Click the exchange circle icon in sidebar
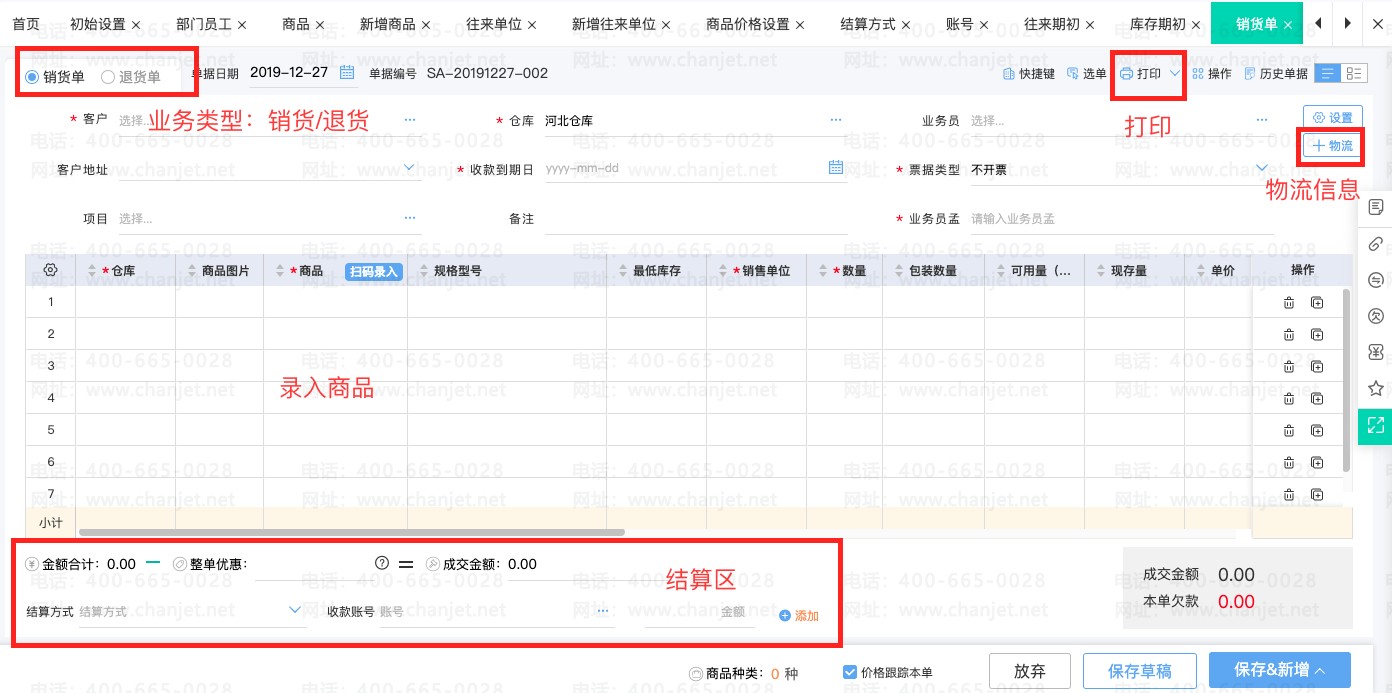This screenshot has width=1392, height=693. pos(1376,280)
